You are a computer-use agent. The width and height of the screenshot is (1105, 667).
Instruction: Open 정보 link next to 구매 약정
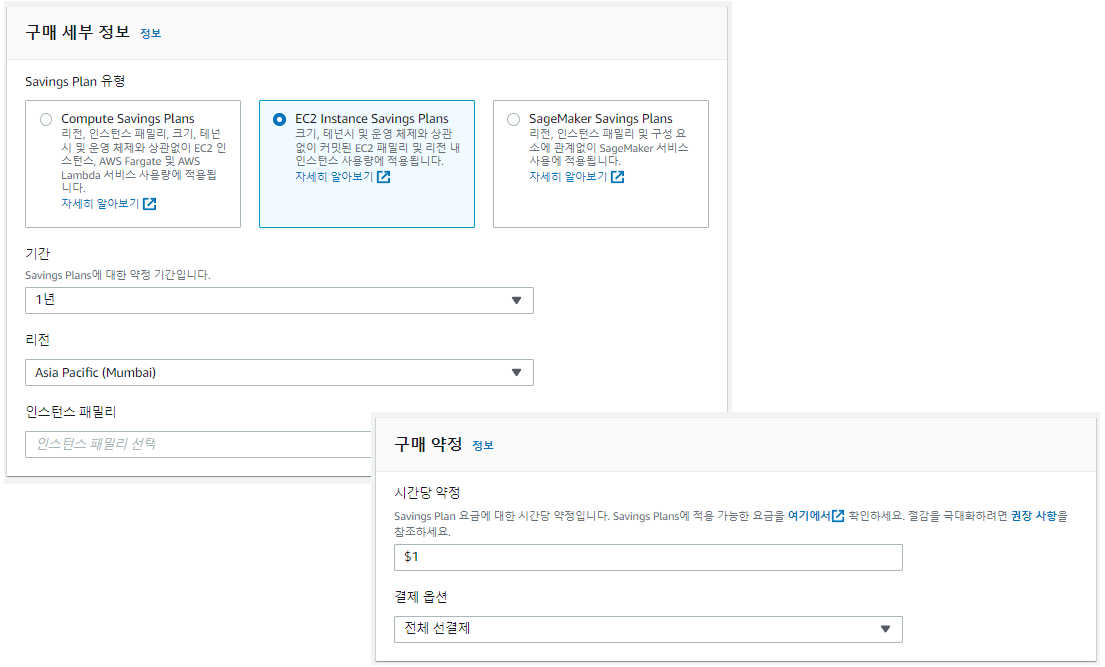click(483, 446)
